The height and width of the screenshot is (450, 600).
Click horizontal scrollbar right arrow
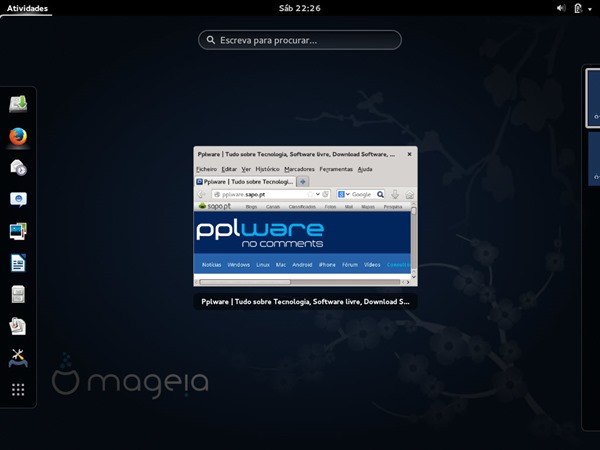tap(408, 282)
